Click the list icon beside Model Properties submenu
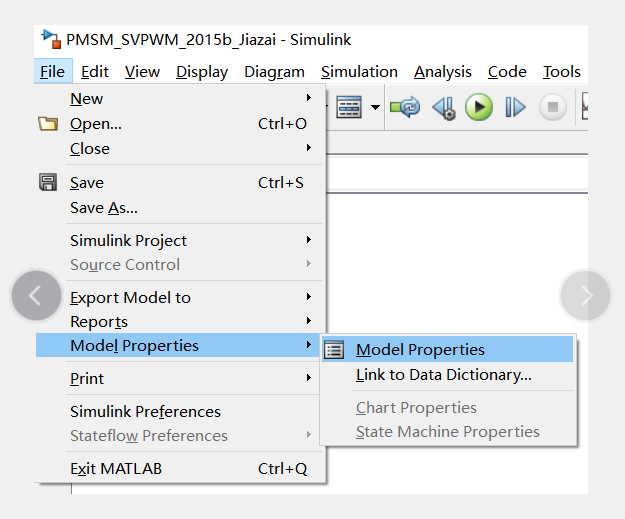 (x=334, y=350)
